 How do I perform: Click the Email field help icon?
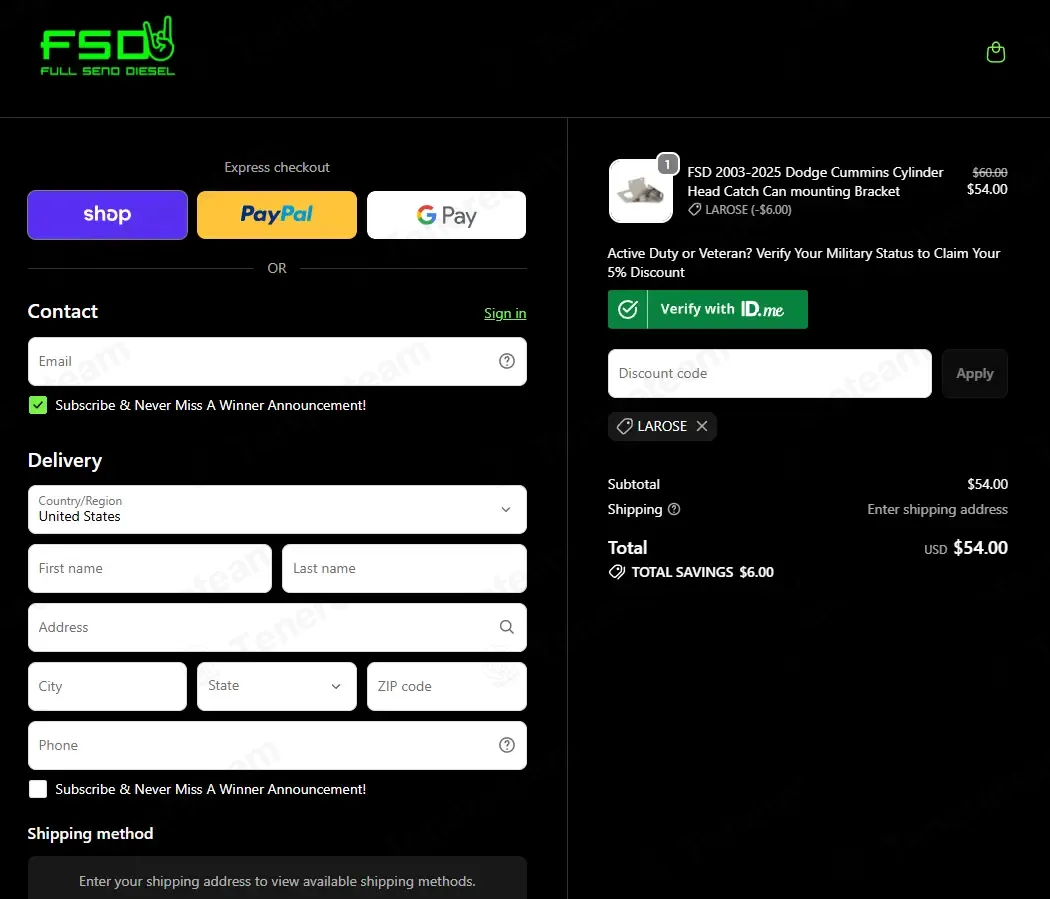(507, 361)
